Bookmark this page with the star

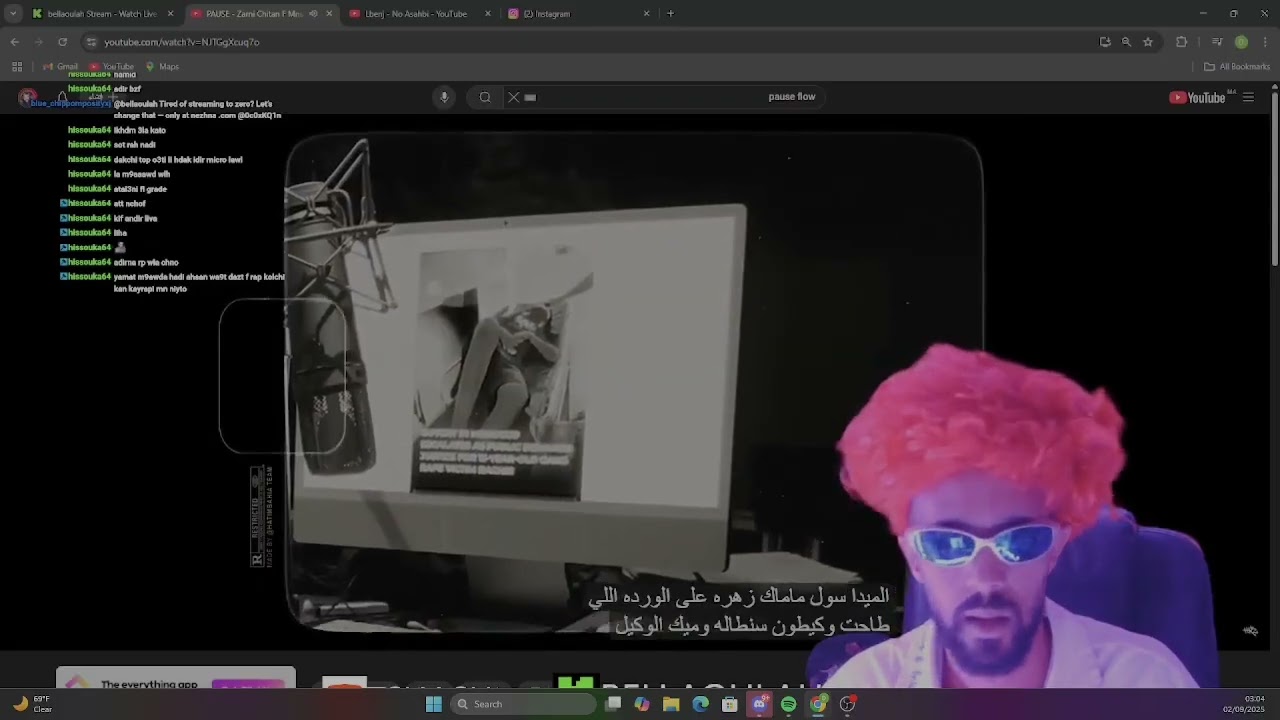[1148, 42]
